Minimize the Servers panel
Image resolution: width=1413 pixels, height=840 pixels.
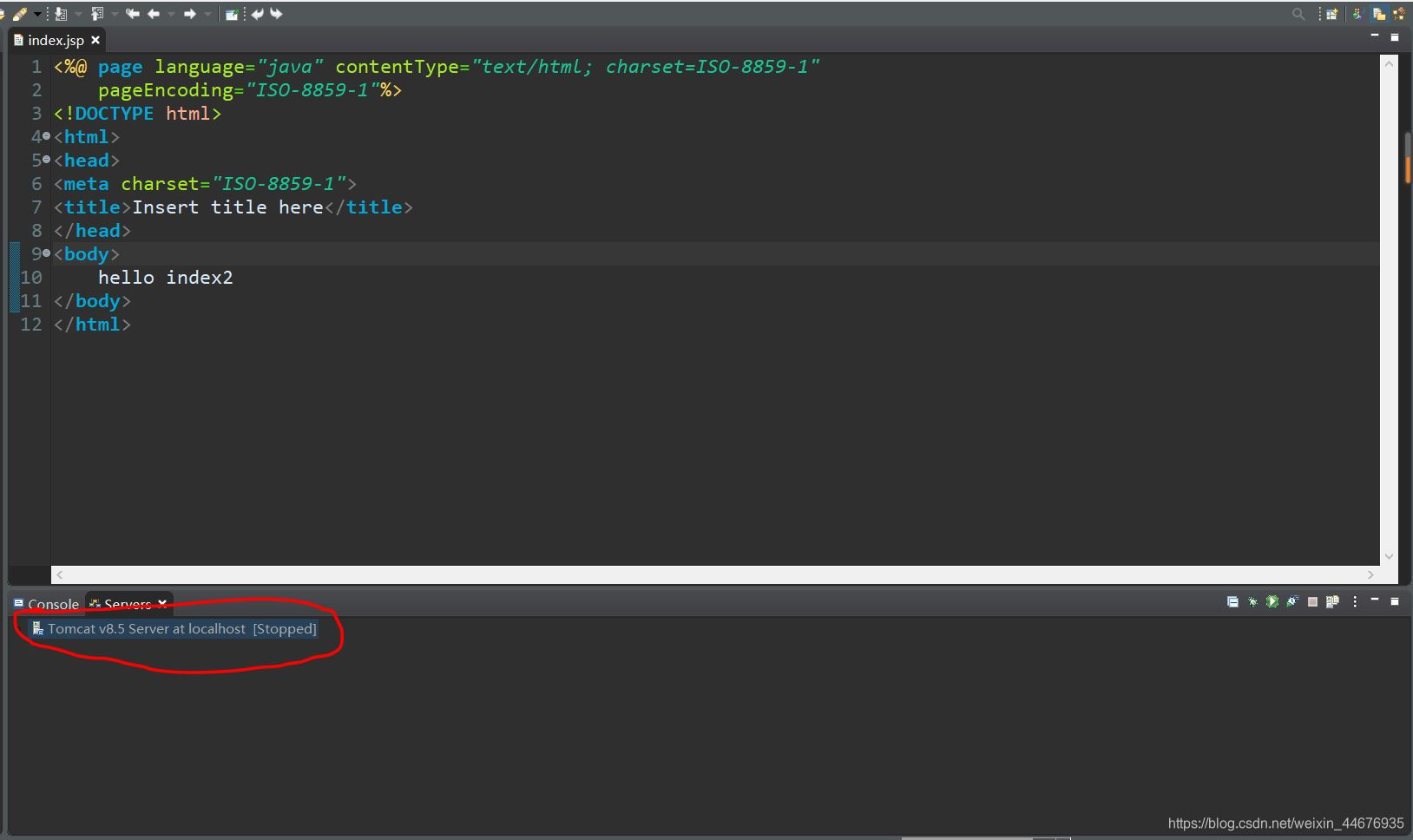[1375, 599]
